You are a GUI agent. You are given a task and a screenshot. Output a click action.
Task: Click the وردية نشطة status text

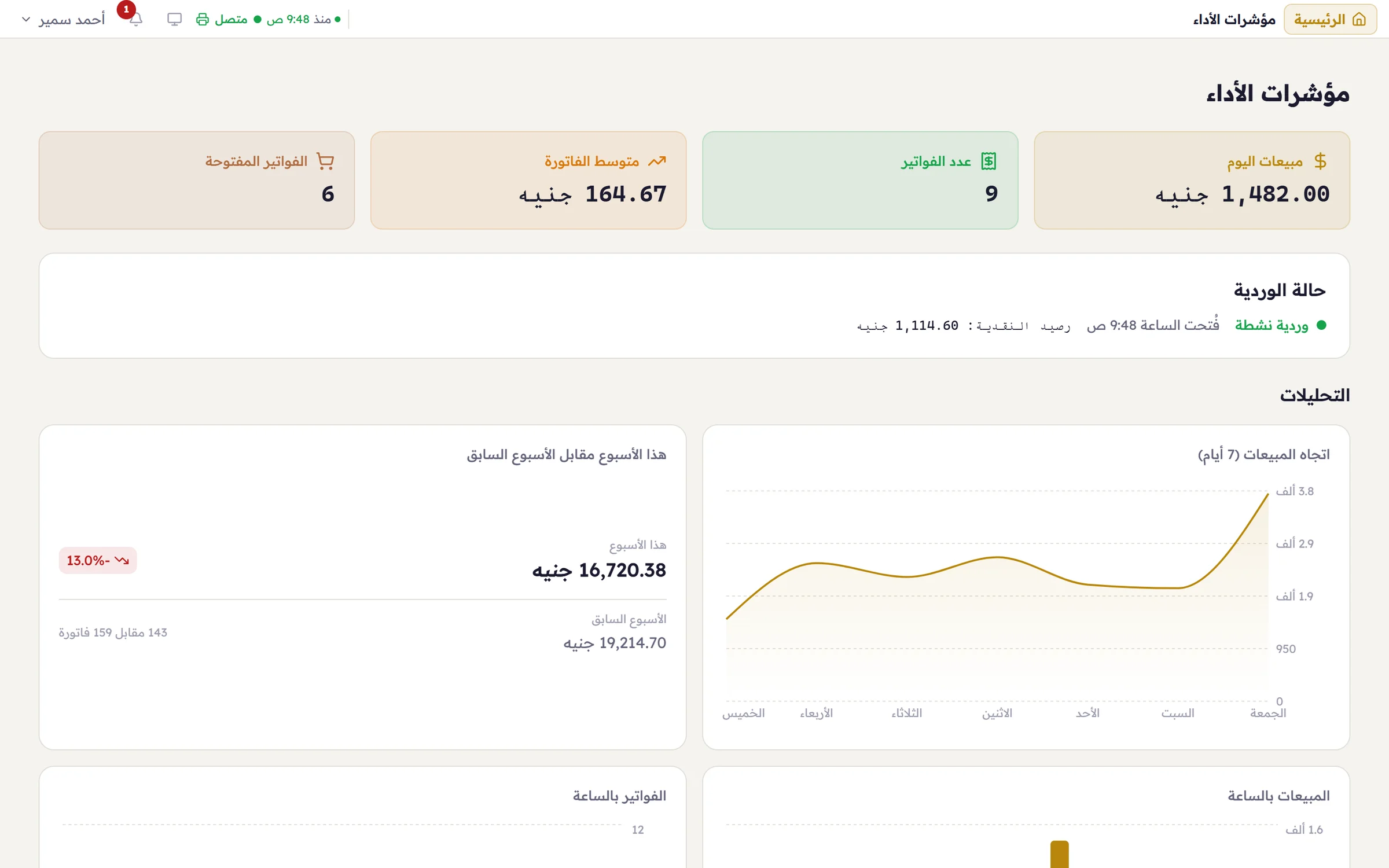1272,325
